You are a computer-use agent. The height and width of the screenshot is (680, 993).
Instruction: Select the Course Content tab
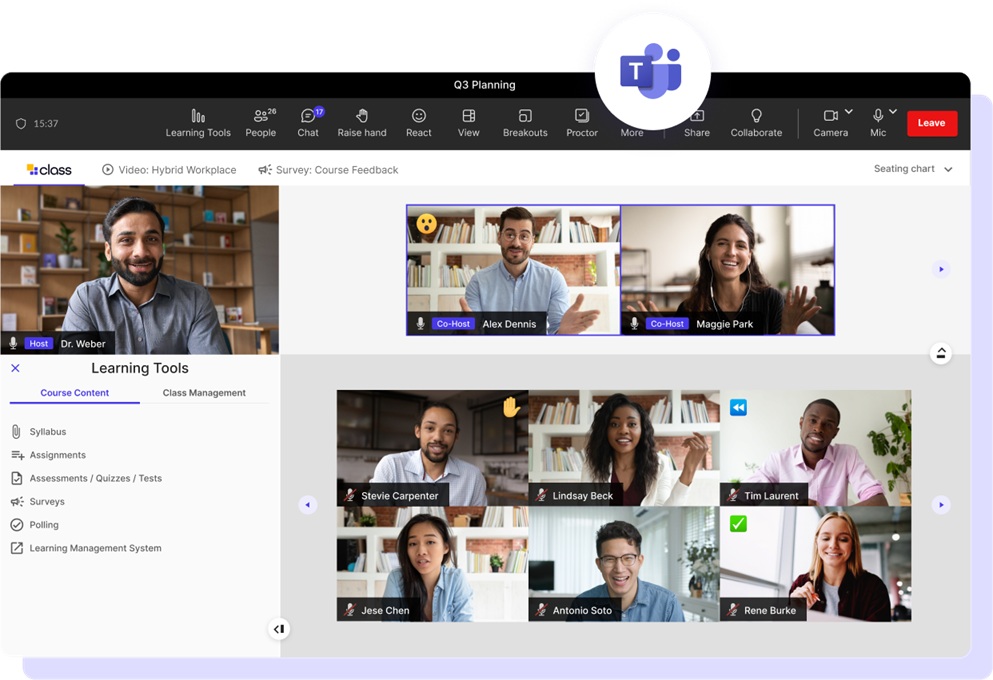coord(75,393)
